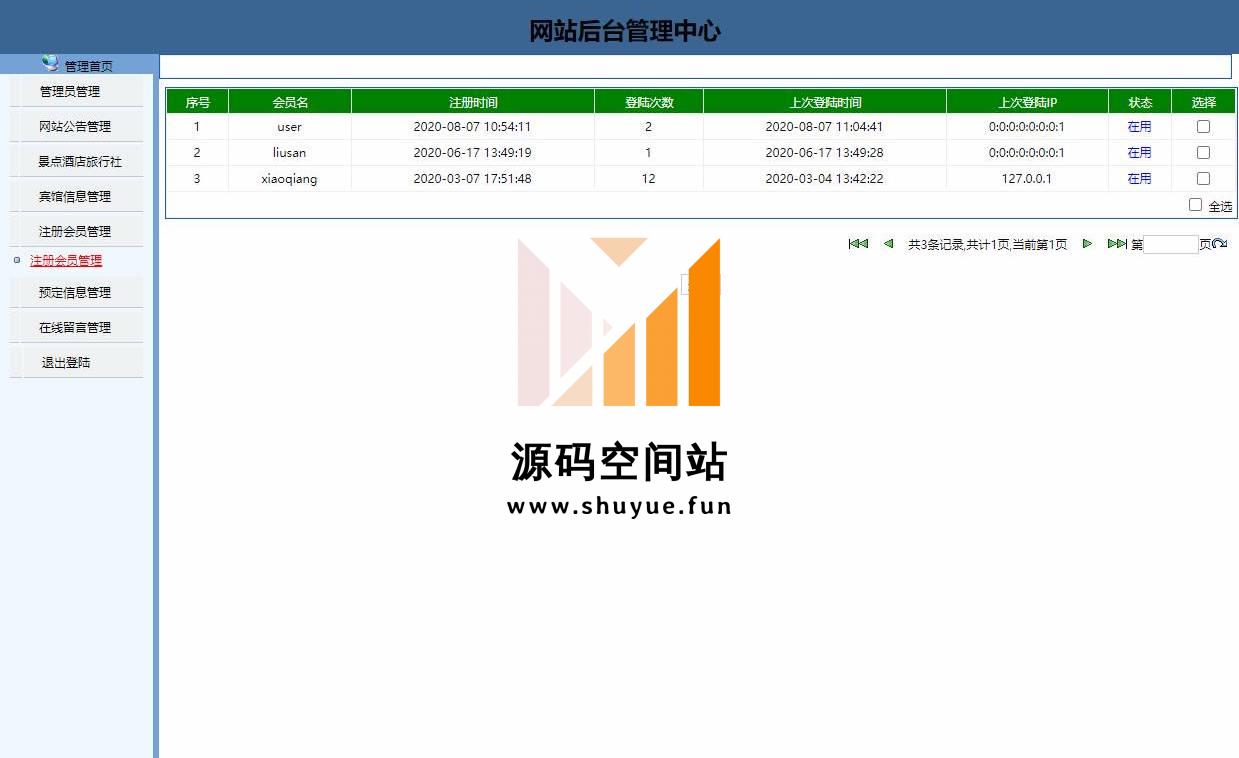This screenshot has width=1239, height=758.
Task: Select member name cell liusan
Action: 290,153
